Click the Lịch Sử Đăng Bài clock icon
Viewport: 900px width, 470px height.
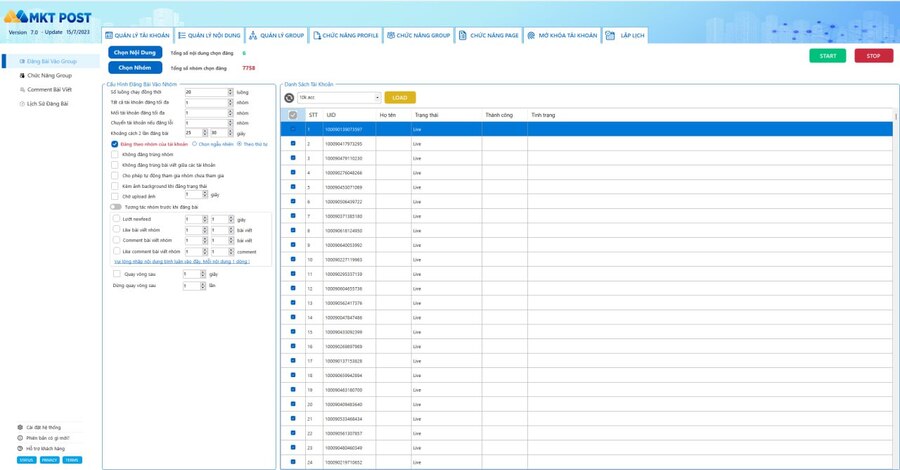[x=22, y=104]
